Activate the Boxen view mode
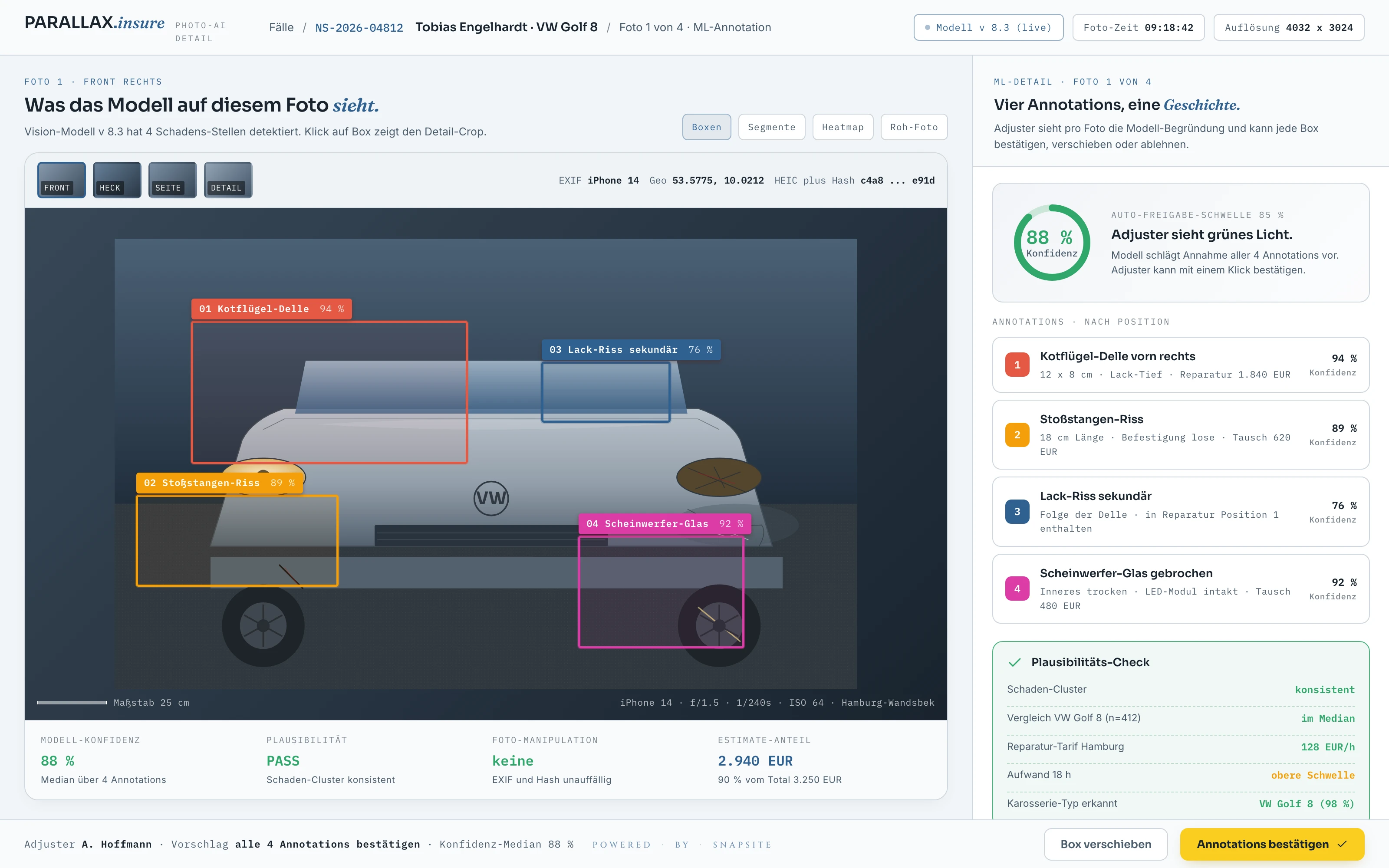The image size is (1389, 868). coord(707,127)
